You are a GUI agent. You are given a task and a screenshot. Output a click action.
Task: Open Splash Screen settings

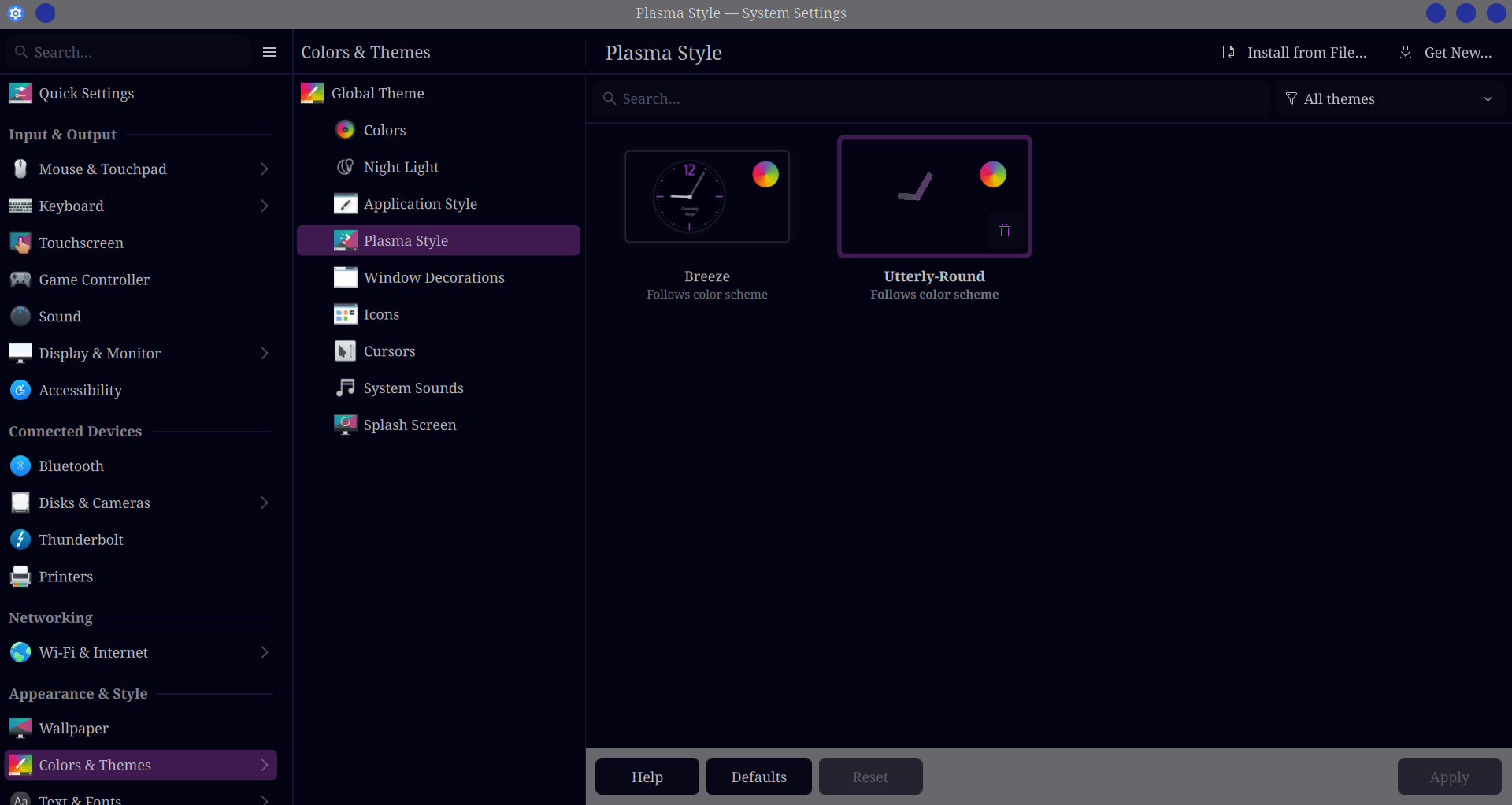(439, 425)
